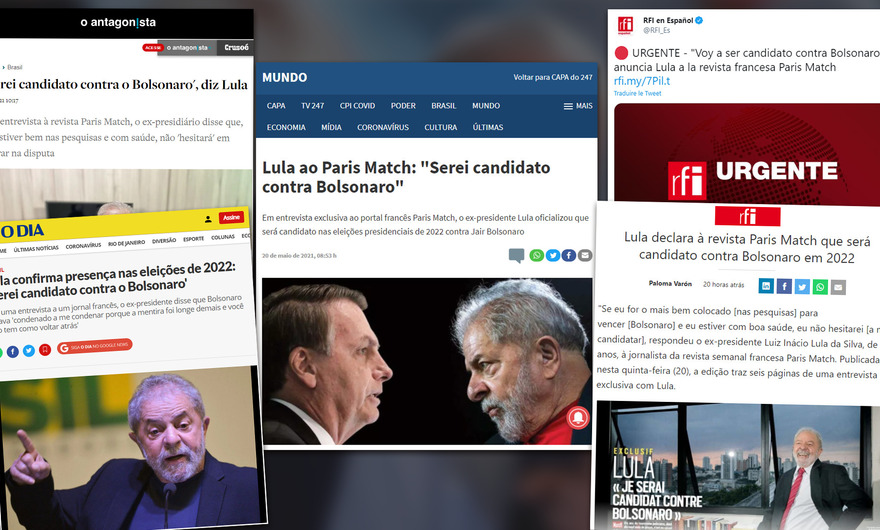The image size is (880, 530).
Task: Click the WhatsApp share icon in the 247 article
Action: point(537,255)
